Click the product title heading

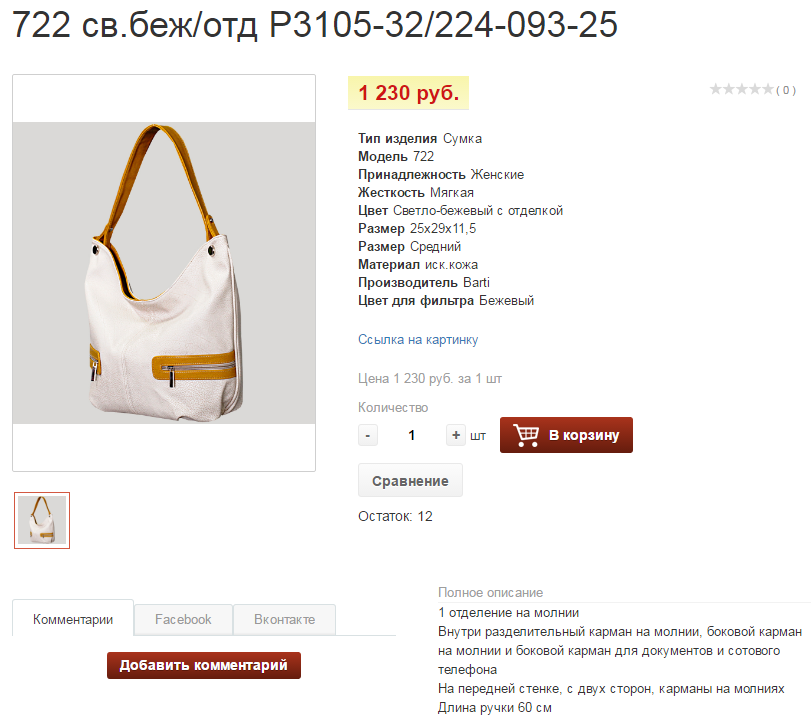tap(315, 24)
